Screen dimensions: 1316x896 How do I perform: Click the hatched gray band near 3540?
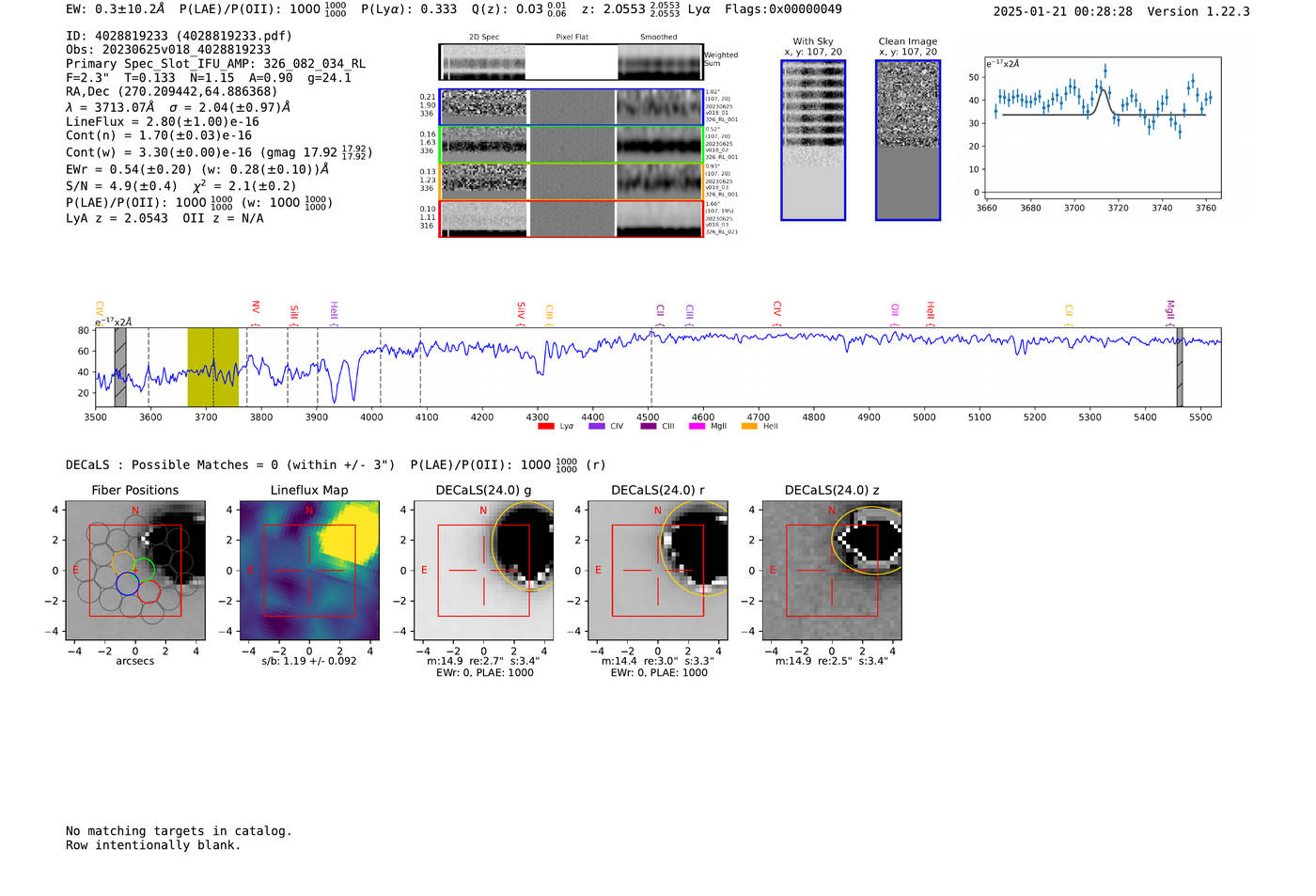tap(120, 367)
